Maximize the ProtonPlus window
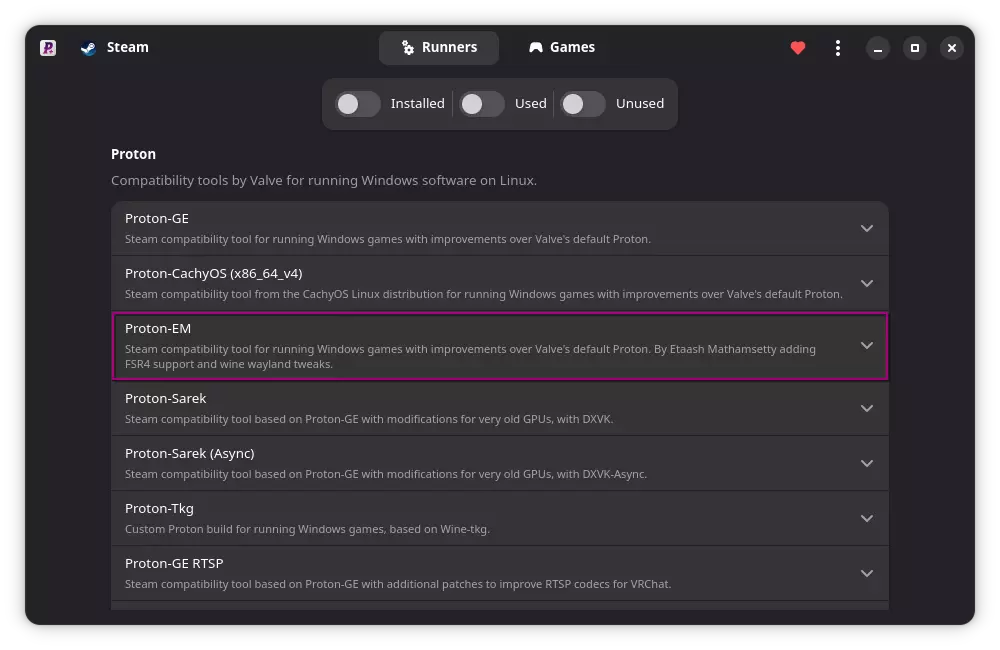The height and width of the screenshot is (650, 1000). tap(915, 48)
